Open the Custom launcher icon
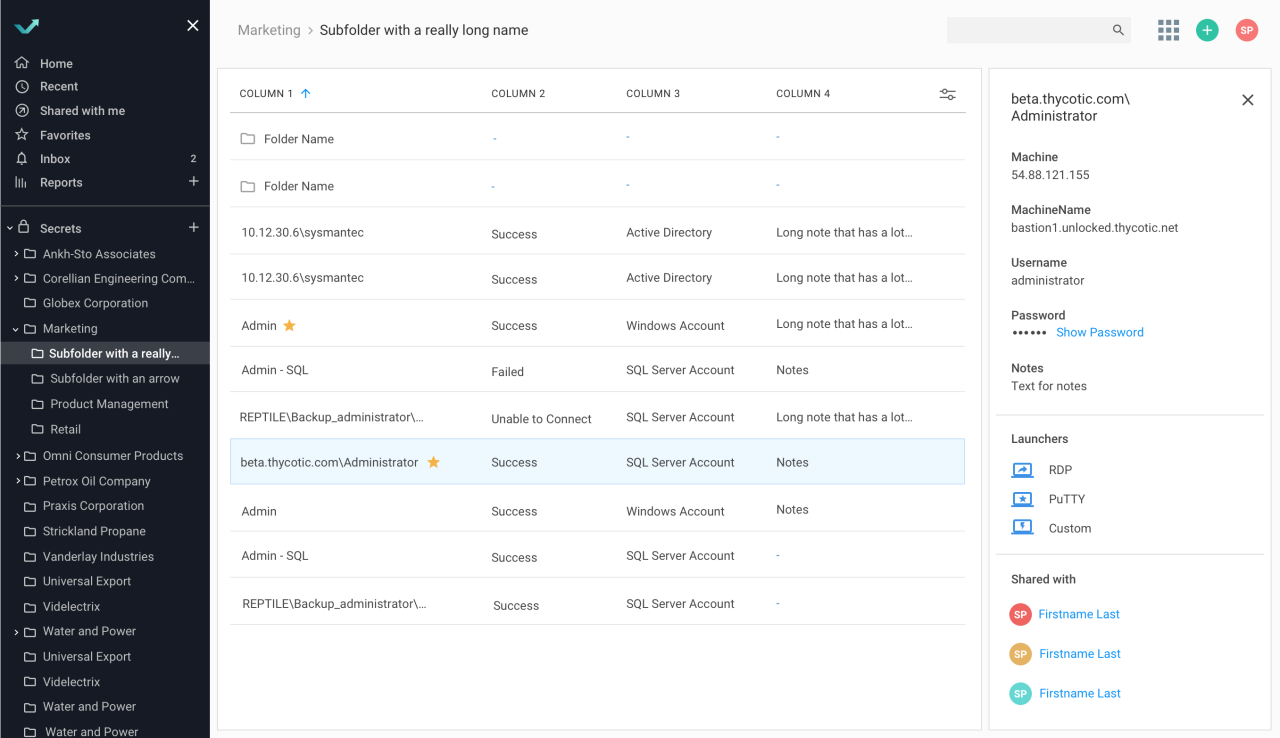This screenshot has height=738, width=1280. [1022, 528]
